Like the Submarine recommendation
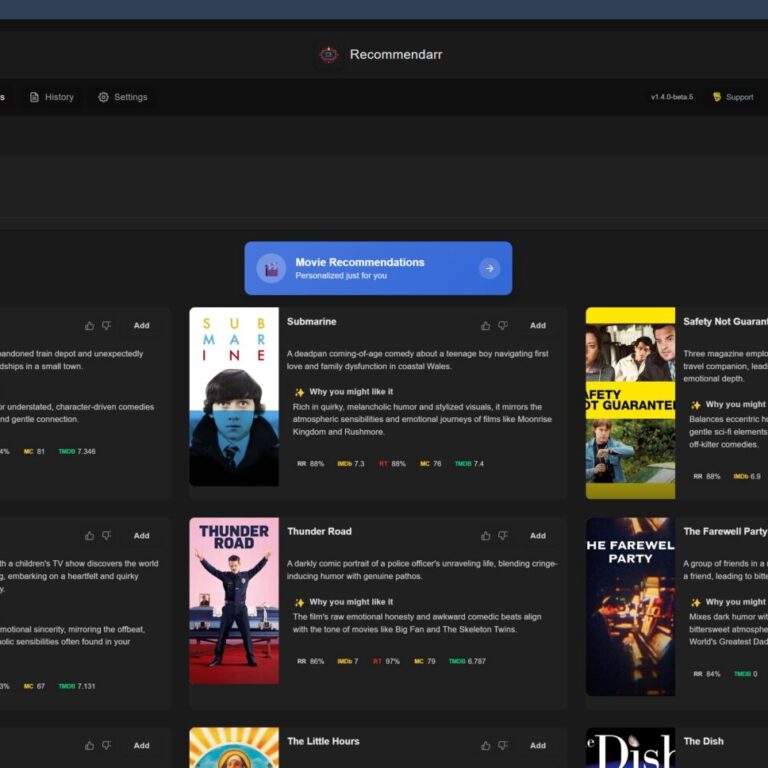Image resolution: width=768 pixels, height=768 pixels. click(485, 326)
